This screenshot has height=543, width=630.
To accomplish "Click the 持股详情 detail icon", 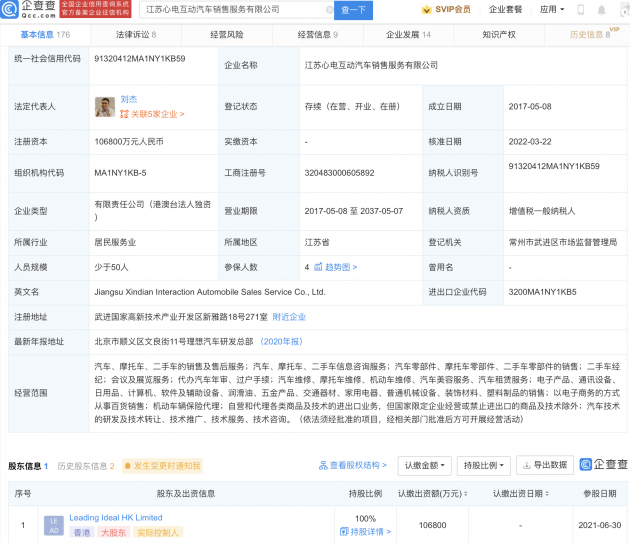I will [344, 532].
